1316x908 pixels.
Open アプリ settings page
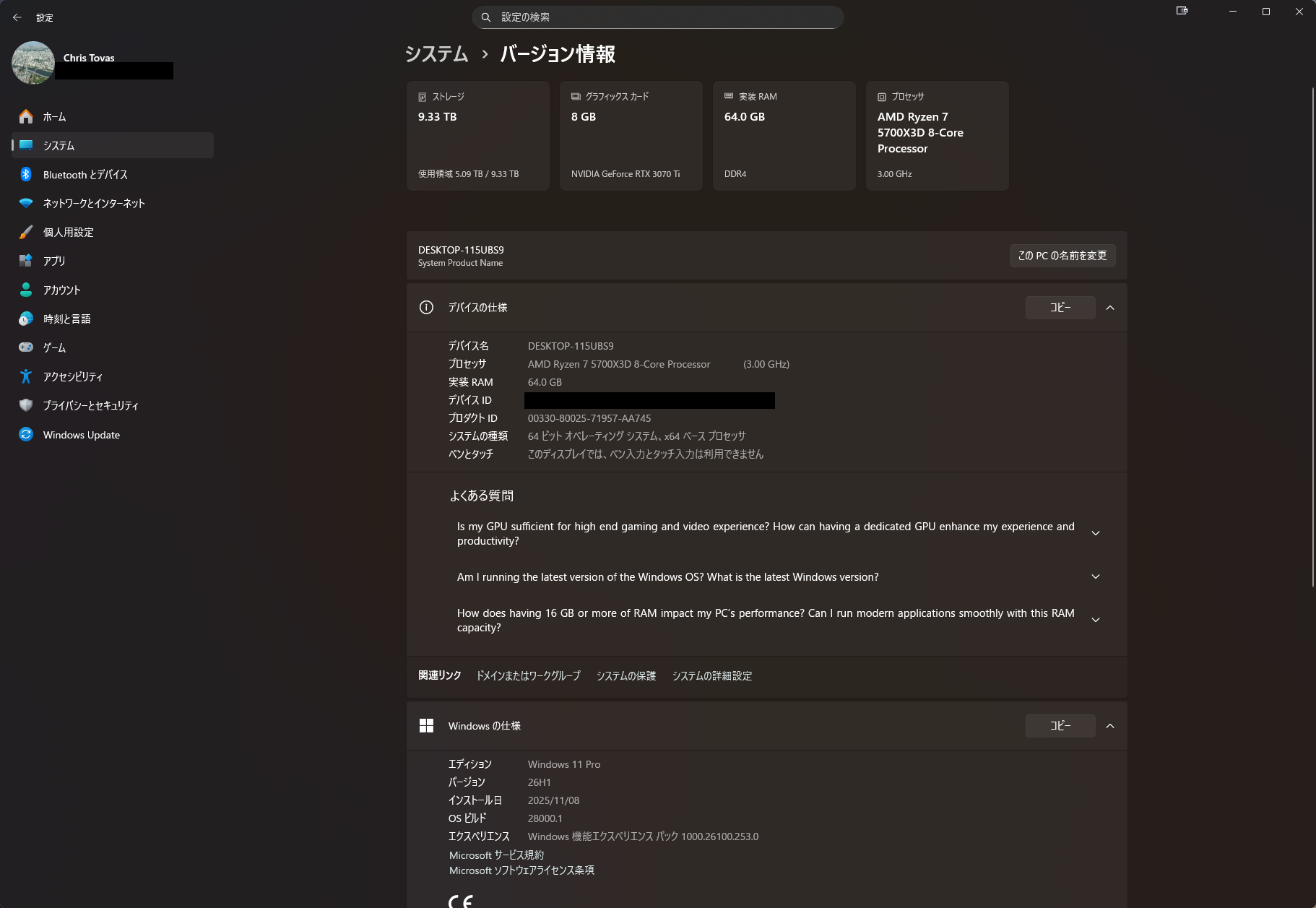[113, 261]
